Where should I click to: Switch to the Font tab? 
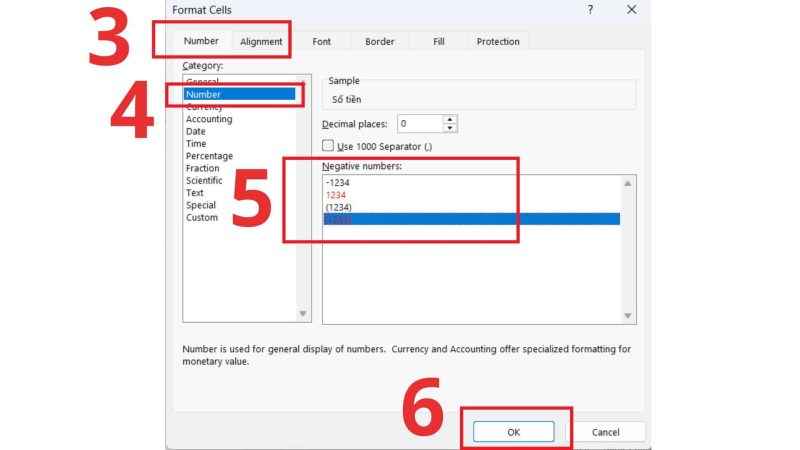click(321, 41)
